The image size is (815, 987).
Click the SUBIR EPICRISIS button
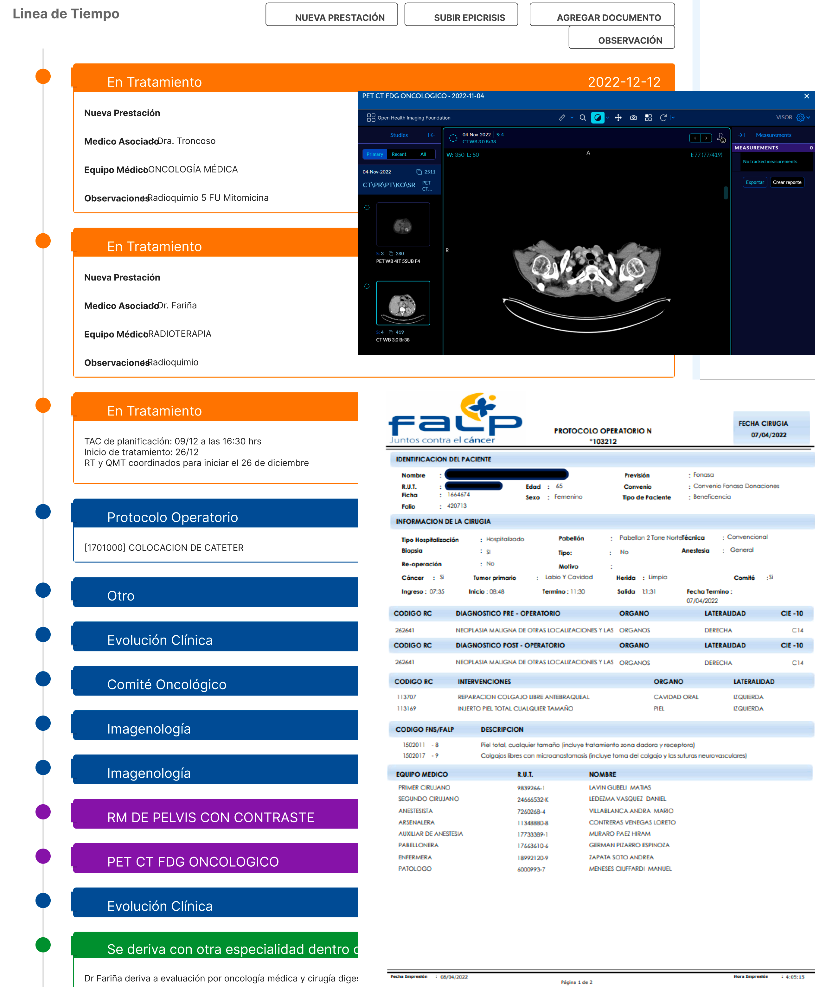coord(469,17)
